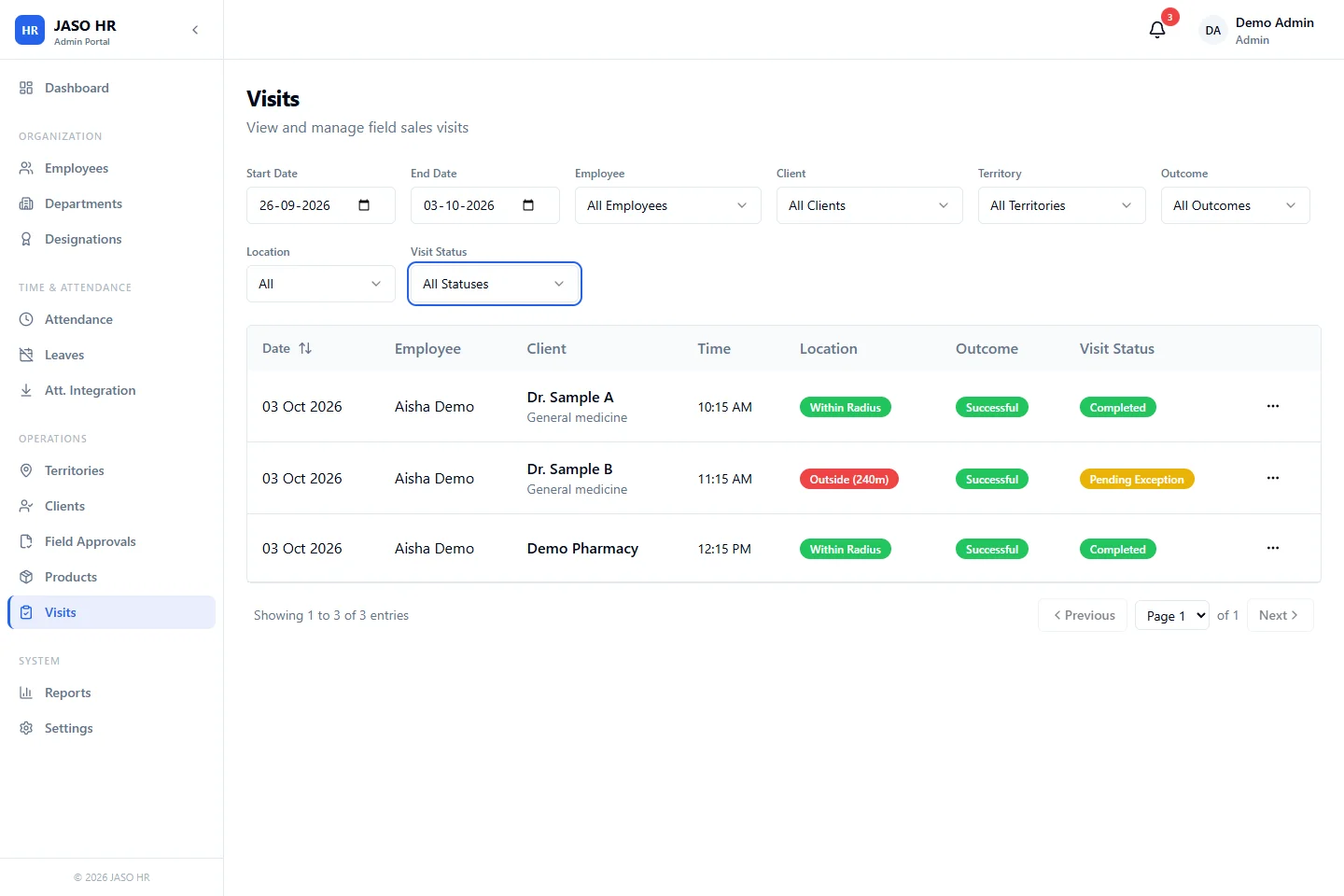Click the JASO HR logo badge
The height and width of the screenshot is (896, 1344).
coord(30,30)
